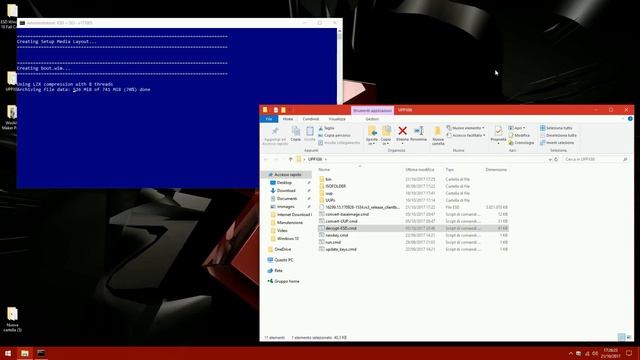Screen dimensions: 640x360
Task: Click the command prompt icon in taskbar
Action: coord(41,353)
